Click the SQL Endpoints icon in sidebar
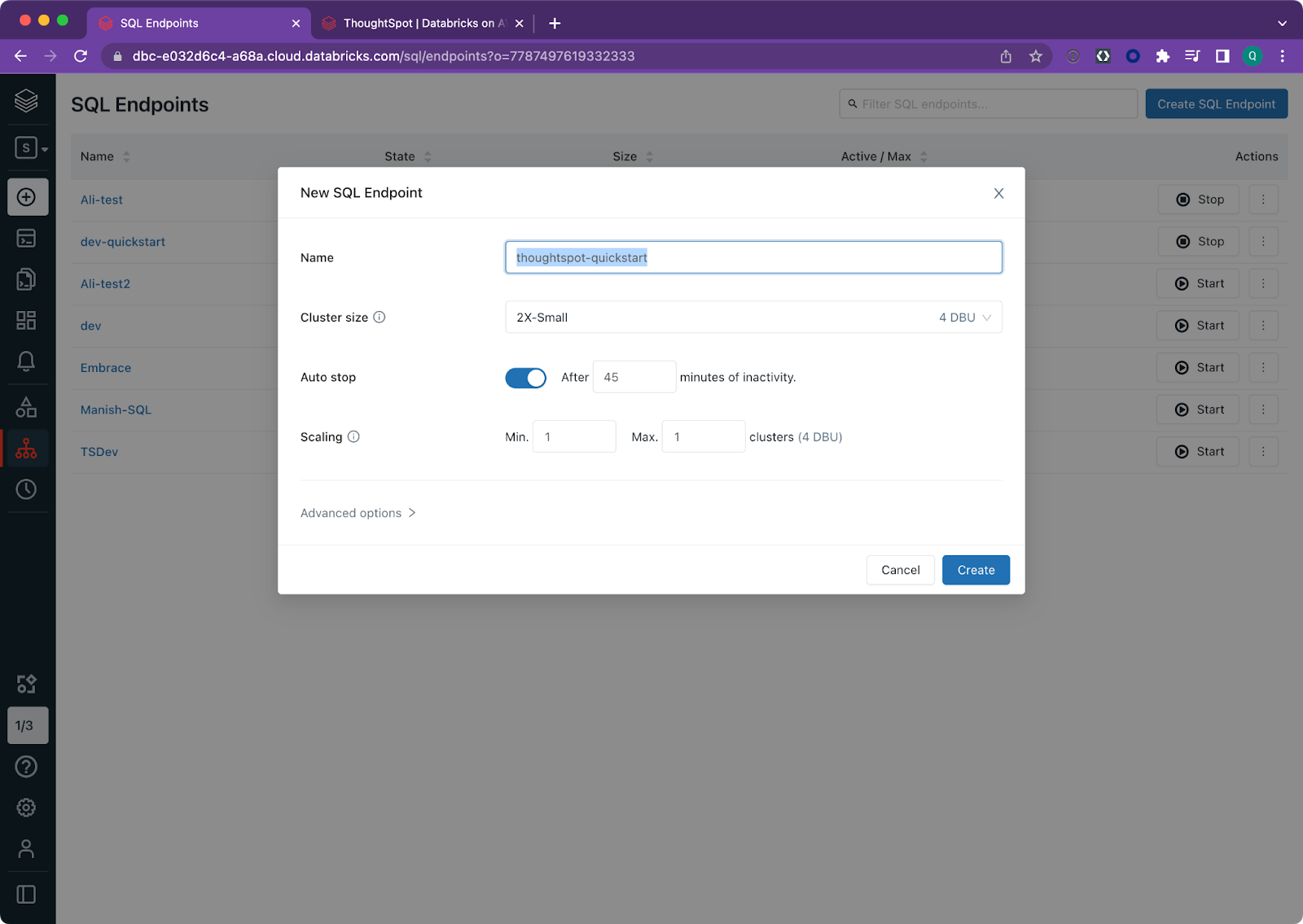 26,449
